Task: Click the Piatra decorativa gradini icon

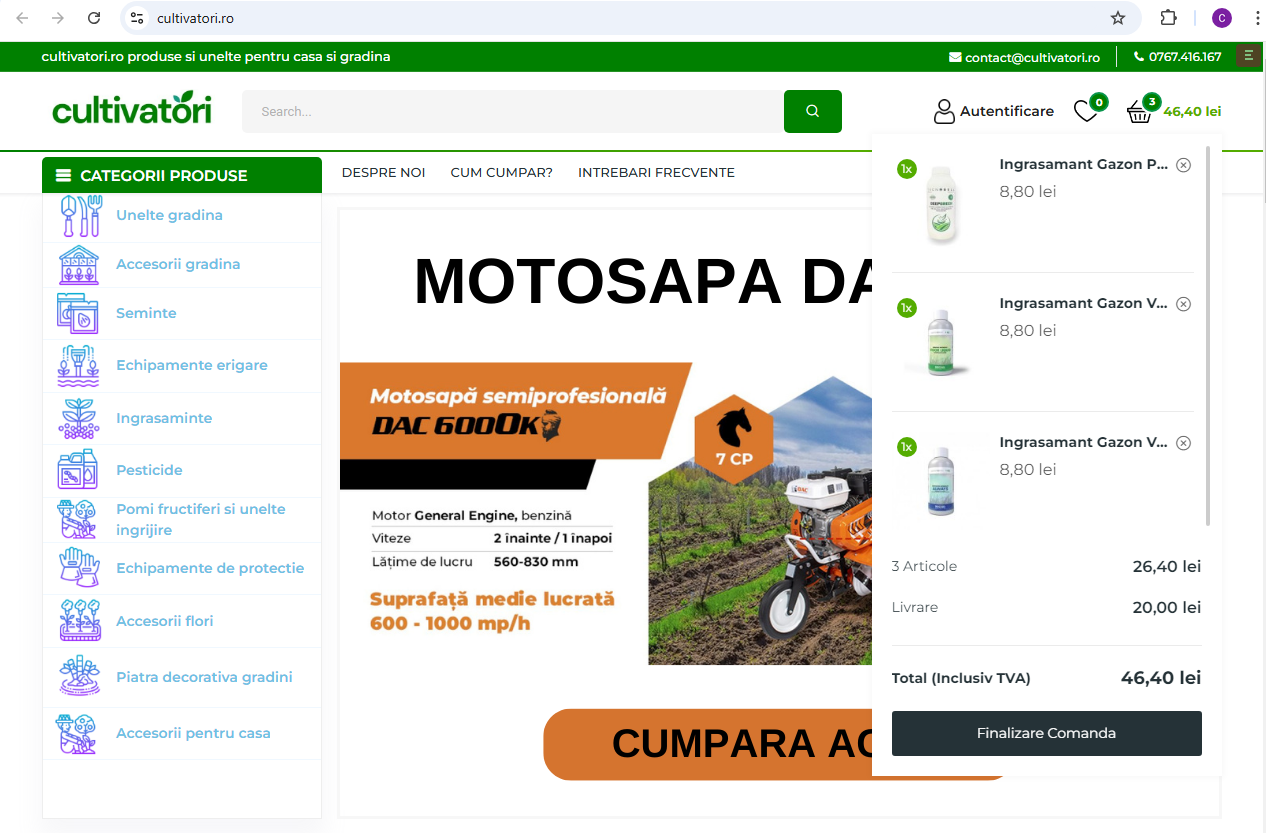Action: [79, 676]
